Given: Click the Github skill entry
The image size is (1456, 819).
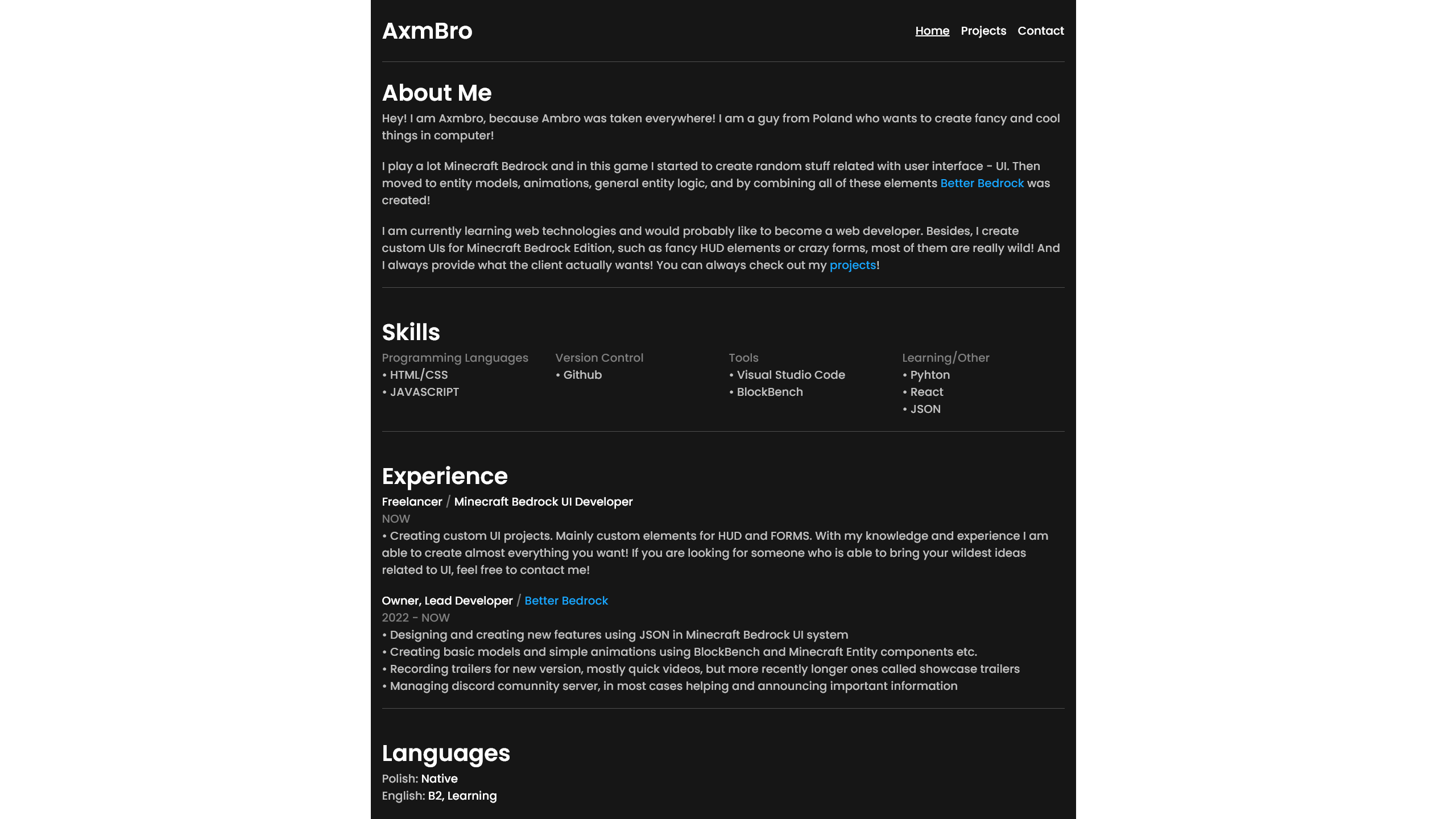Looking at the screenshot, I should tap(579, 375).
